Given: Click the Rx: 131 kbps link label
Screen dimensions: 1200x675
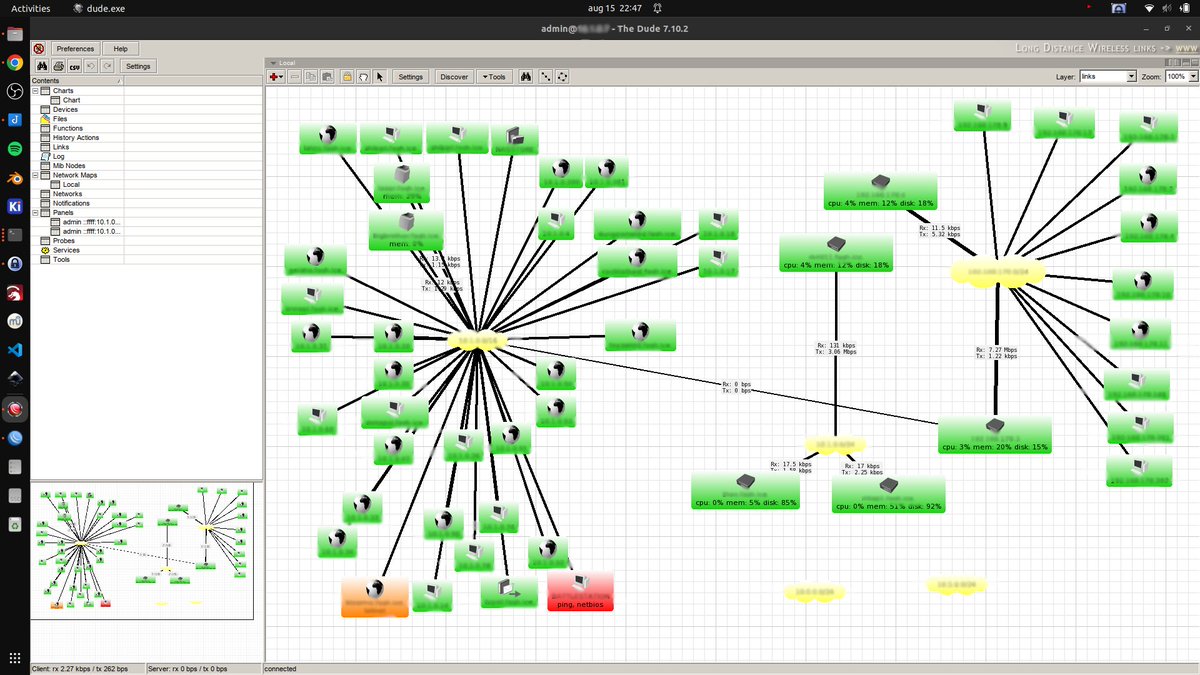Looking at the screenshot, I should [x=836, y=349].
